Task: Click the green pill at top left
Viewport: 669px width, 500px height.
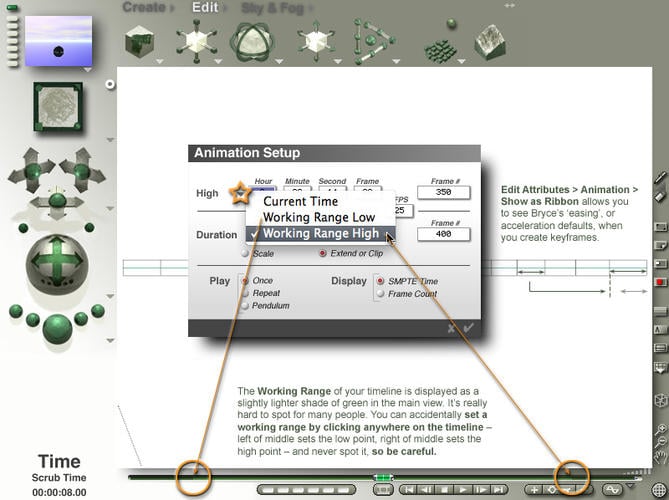Action: pyautogui.click(x=12, y=8)
